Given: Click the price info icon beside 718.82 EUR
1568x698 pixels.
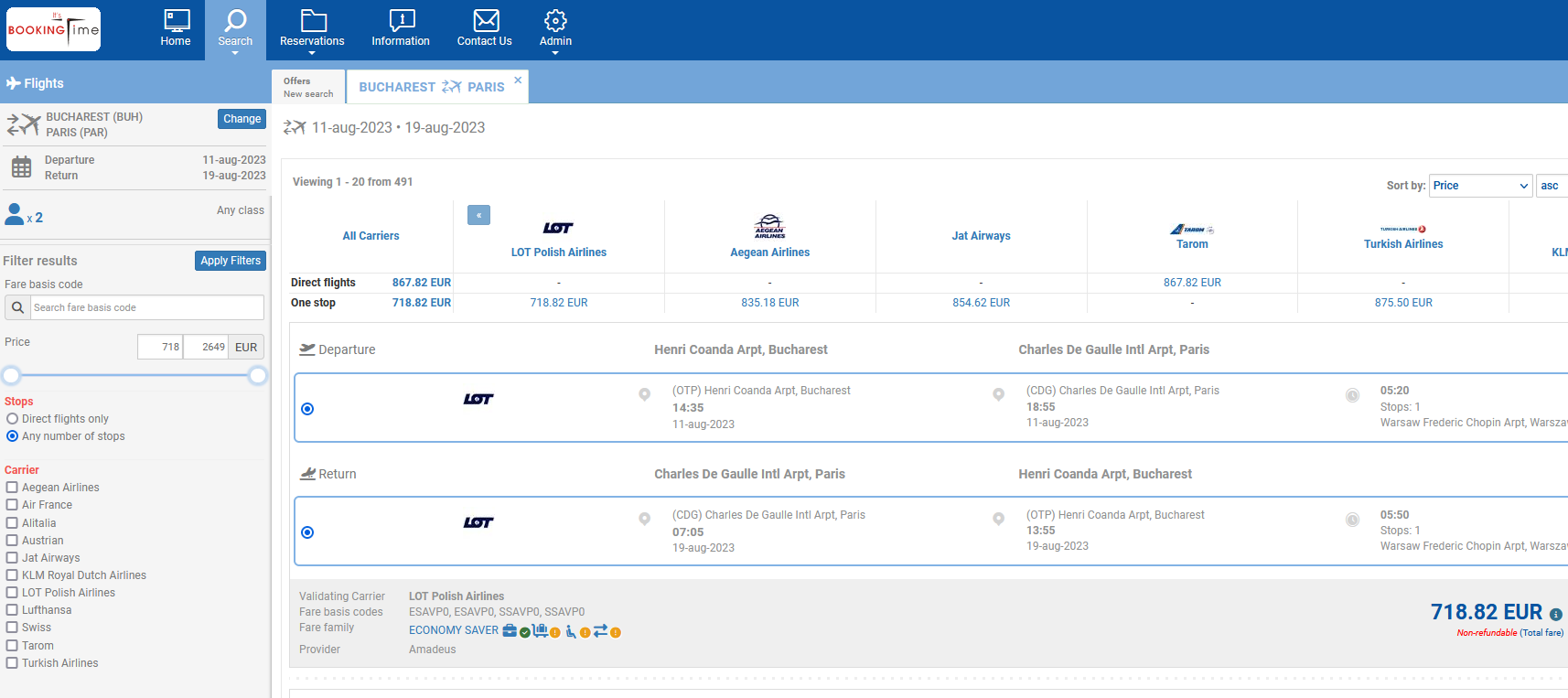Looking at the screenshot, I should (x=1555, y=615).
